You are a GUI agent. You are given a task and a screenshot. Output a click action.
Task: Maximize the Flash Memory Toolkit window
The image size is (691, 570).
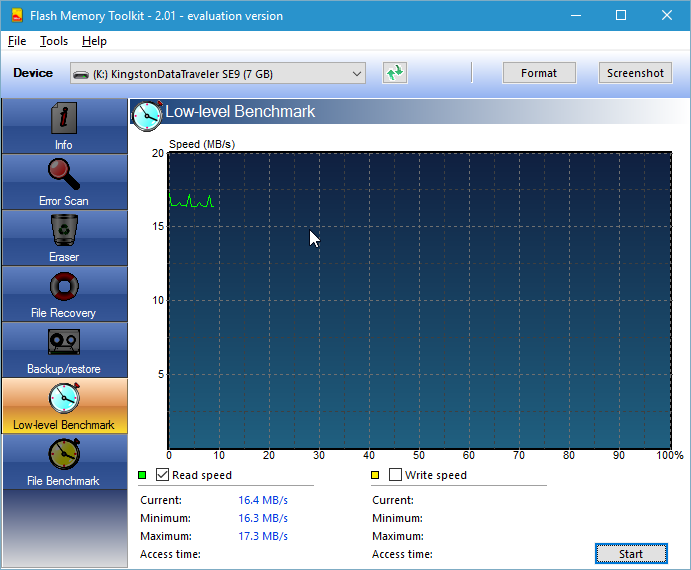coord(621,15)
